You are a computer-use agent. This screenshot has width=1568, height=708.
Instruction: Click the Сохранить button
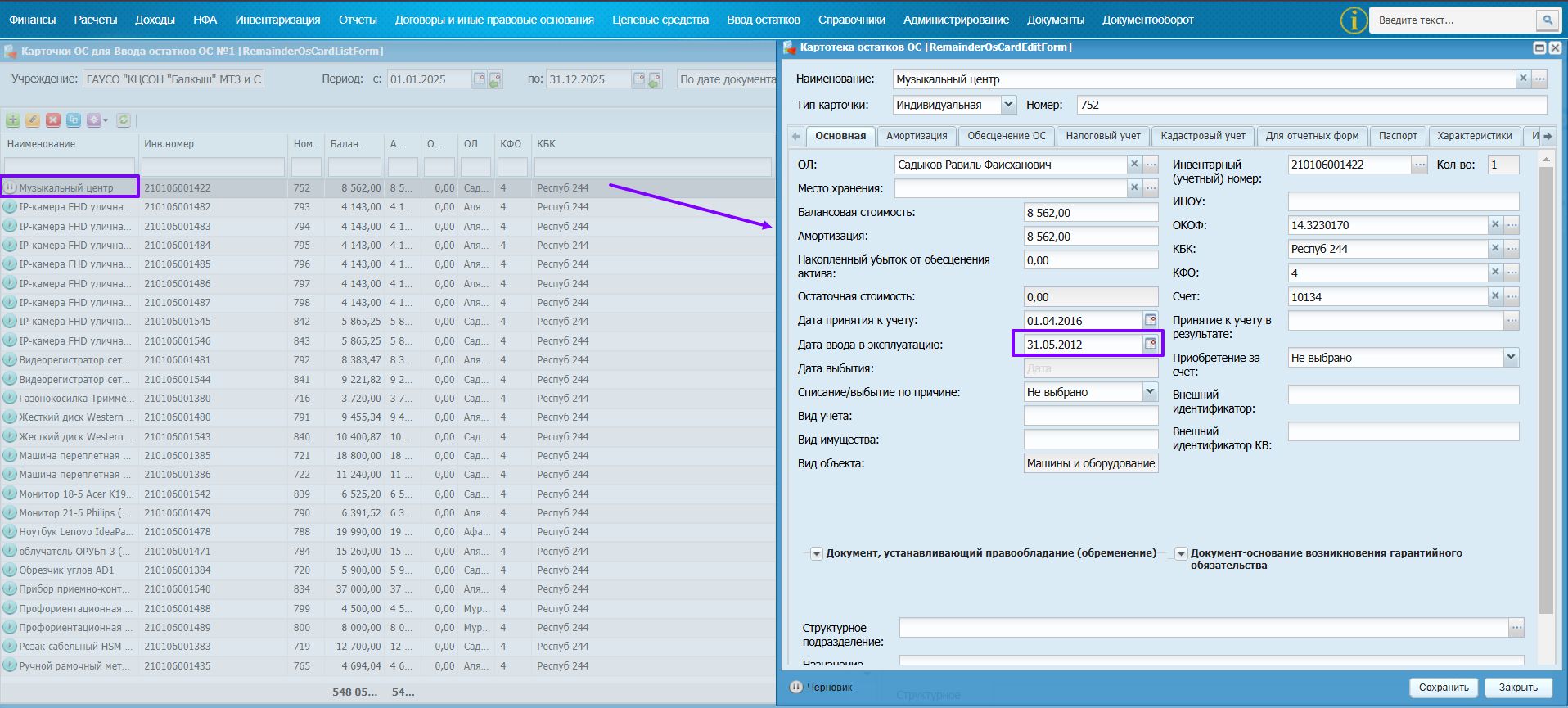(x=1444, y=688)
